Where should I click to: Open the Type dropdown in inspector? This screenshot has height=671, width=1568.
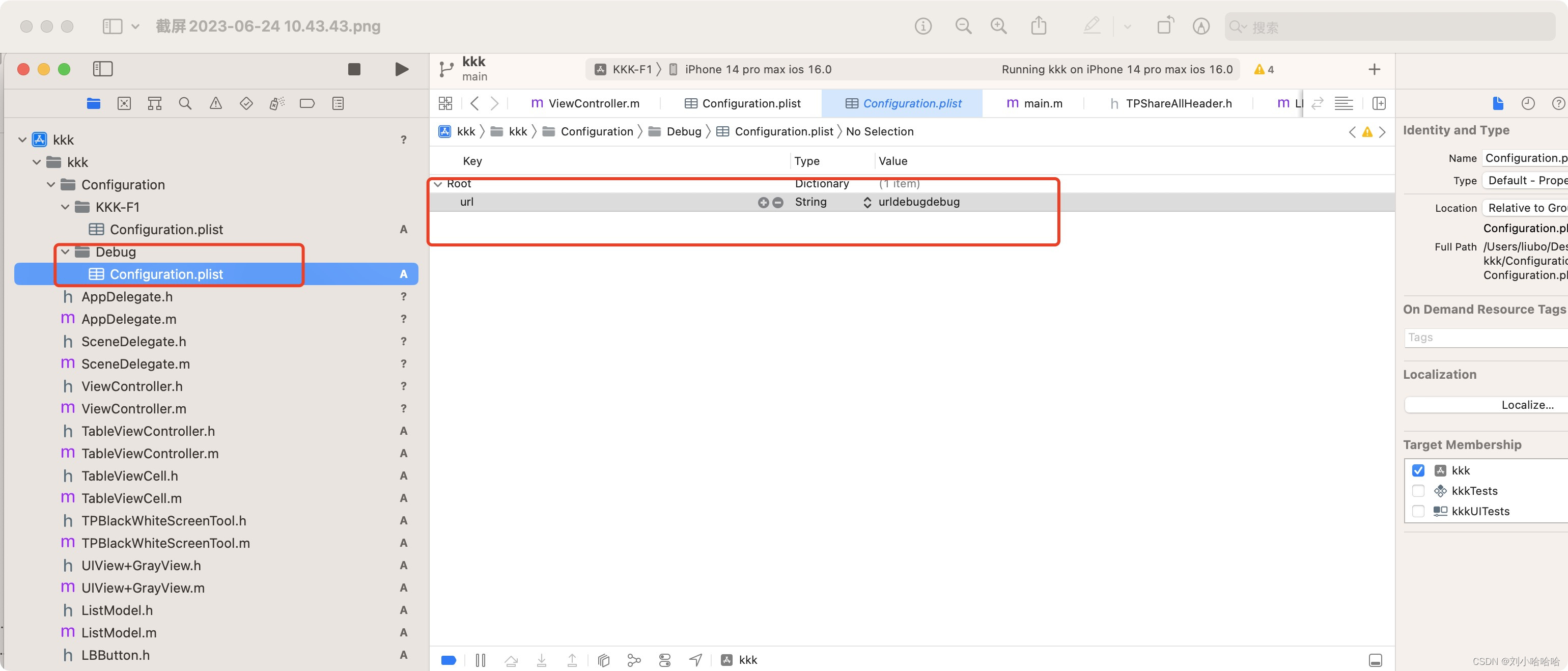(x=1525, y=181)
